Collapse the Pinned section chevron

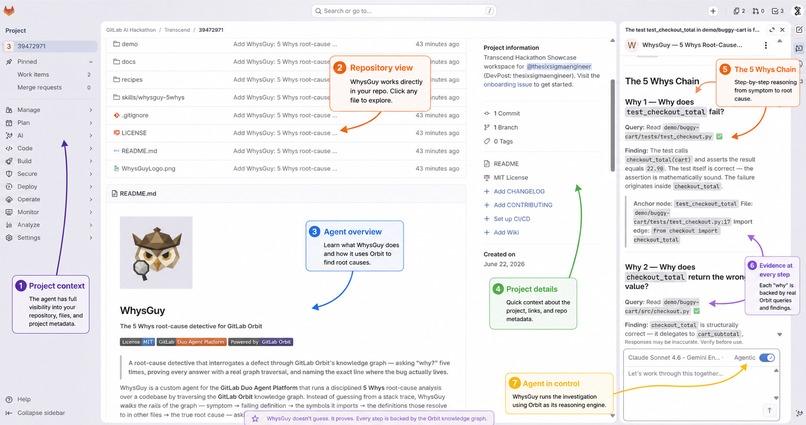tap(90, 62)
